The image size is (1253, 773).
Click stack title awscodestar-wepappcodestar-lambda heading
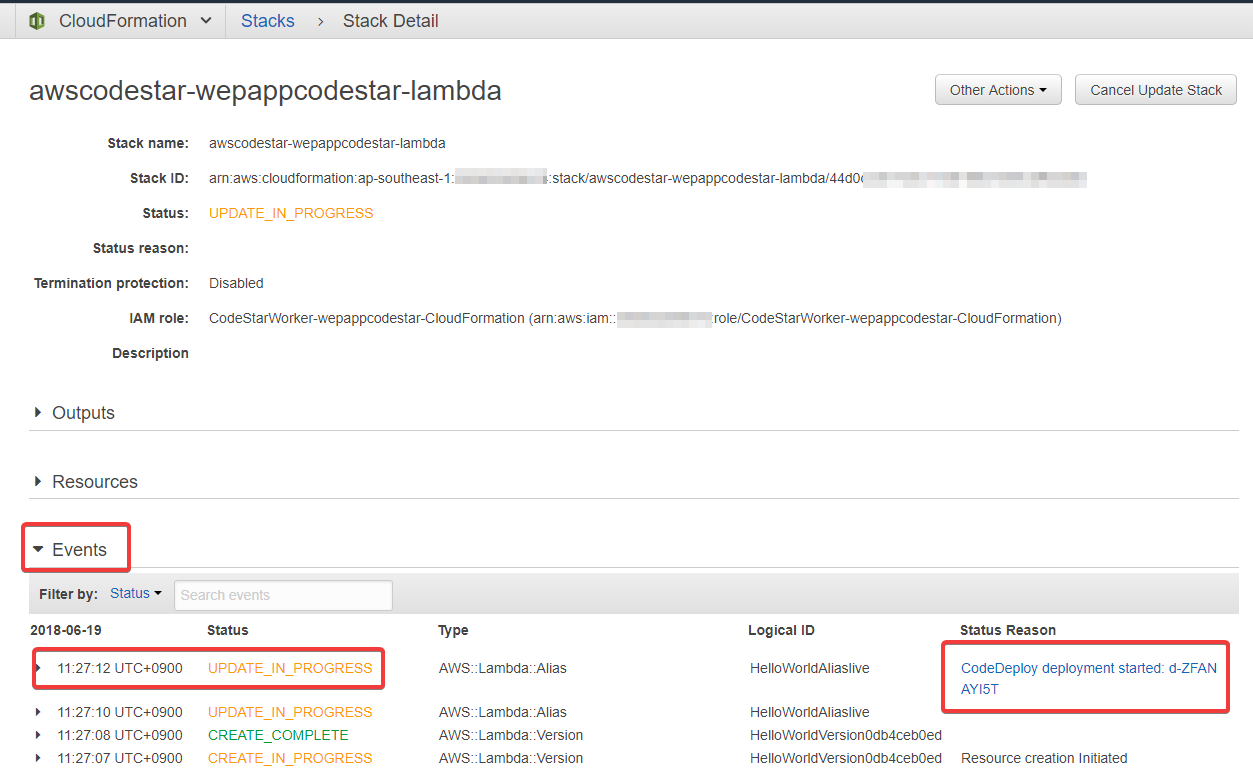click(265, 91)
